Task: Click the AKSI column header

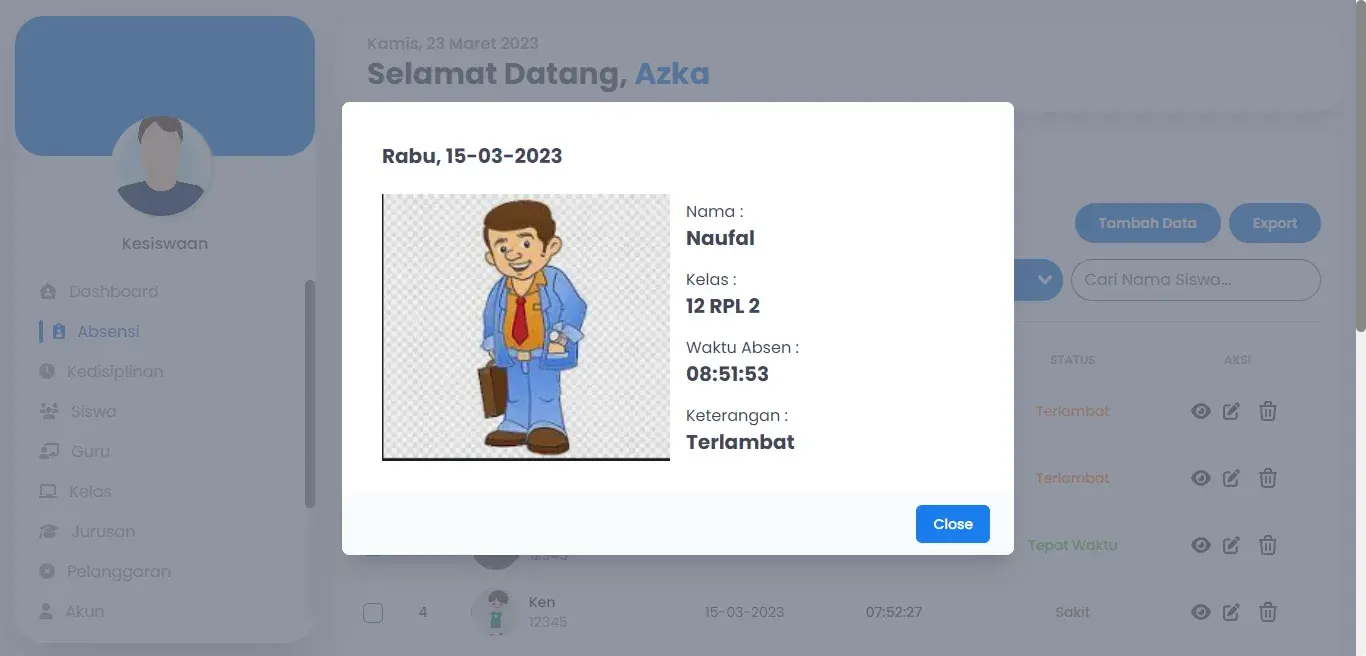Action: (x=1237, y=360)
